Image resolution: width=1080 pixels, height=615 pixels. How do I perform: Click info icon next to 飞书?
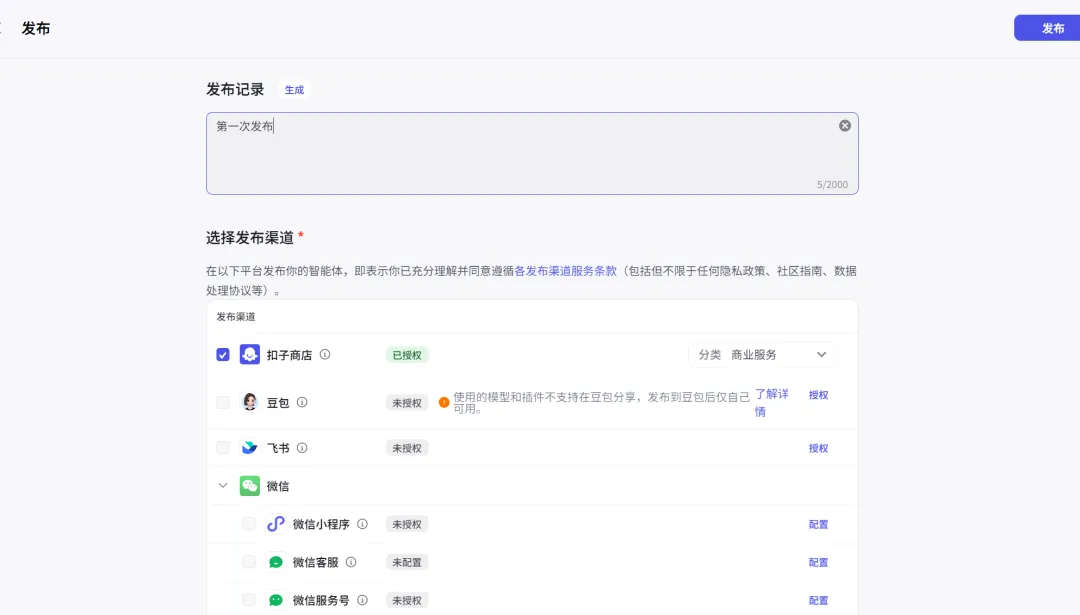(302, 448)
